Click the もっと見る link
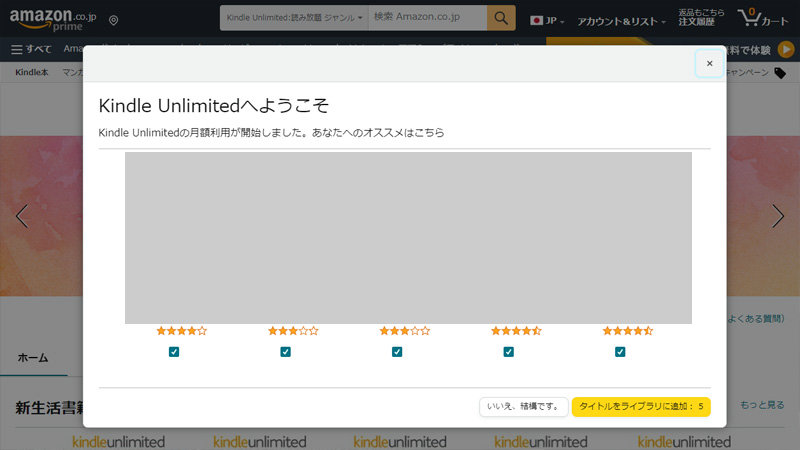 [x=762, y=405]
